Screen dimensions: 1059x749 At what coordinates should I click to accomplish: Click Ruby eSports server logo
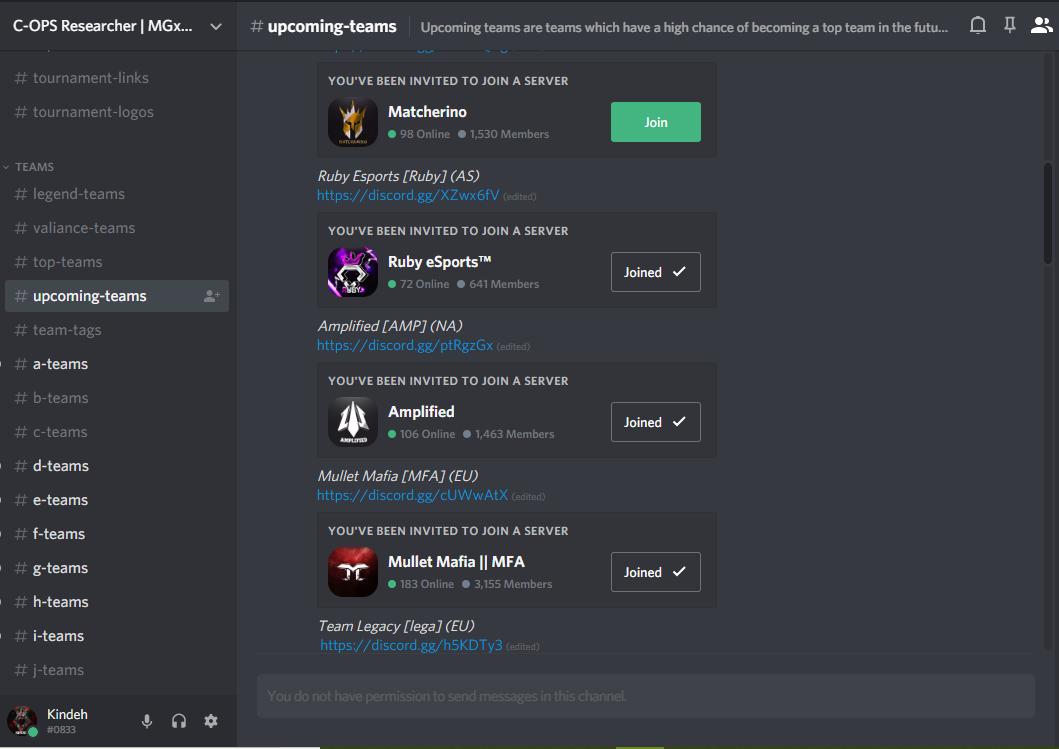pyautogui.click(x=353, y=272)
